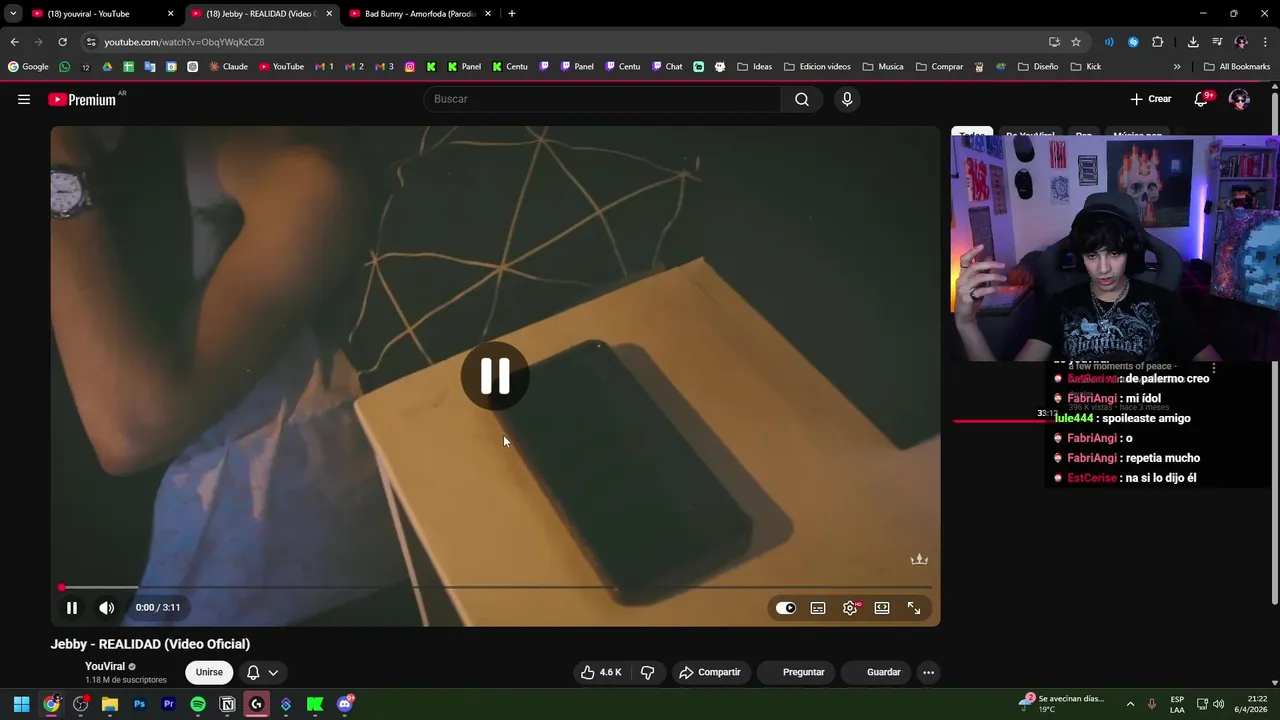Open the Chat bookmark

[x=667, y=67]
